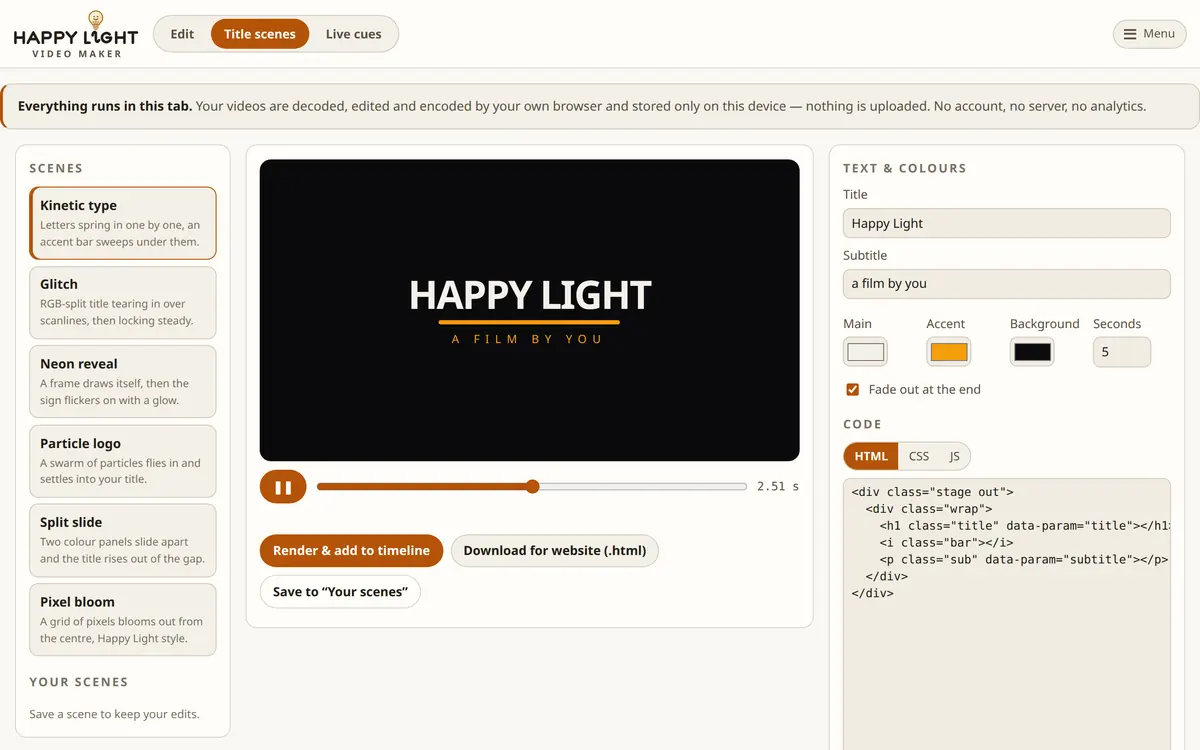Select the Title scenes tab
The width and height of the screenshot is (1200, 750).
tap(260, 34)
